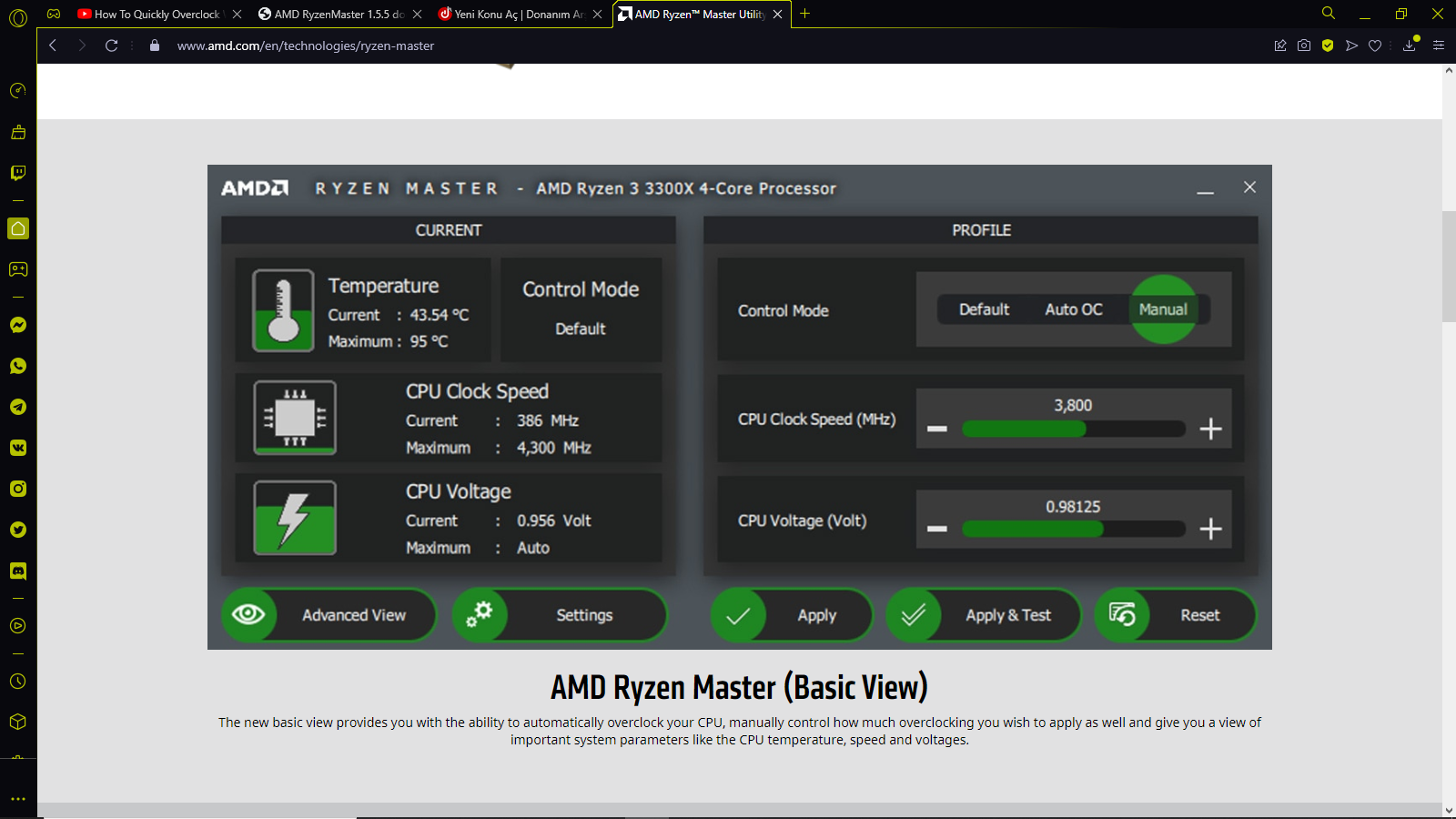Go to the highlighted Home sidebar icon
This screenshot has height=819, width=1456.
[x=18, y=228]
